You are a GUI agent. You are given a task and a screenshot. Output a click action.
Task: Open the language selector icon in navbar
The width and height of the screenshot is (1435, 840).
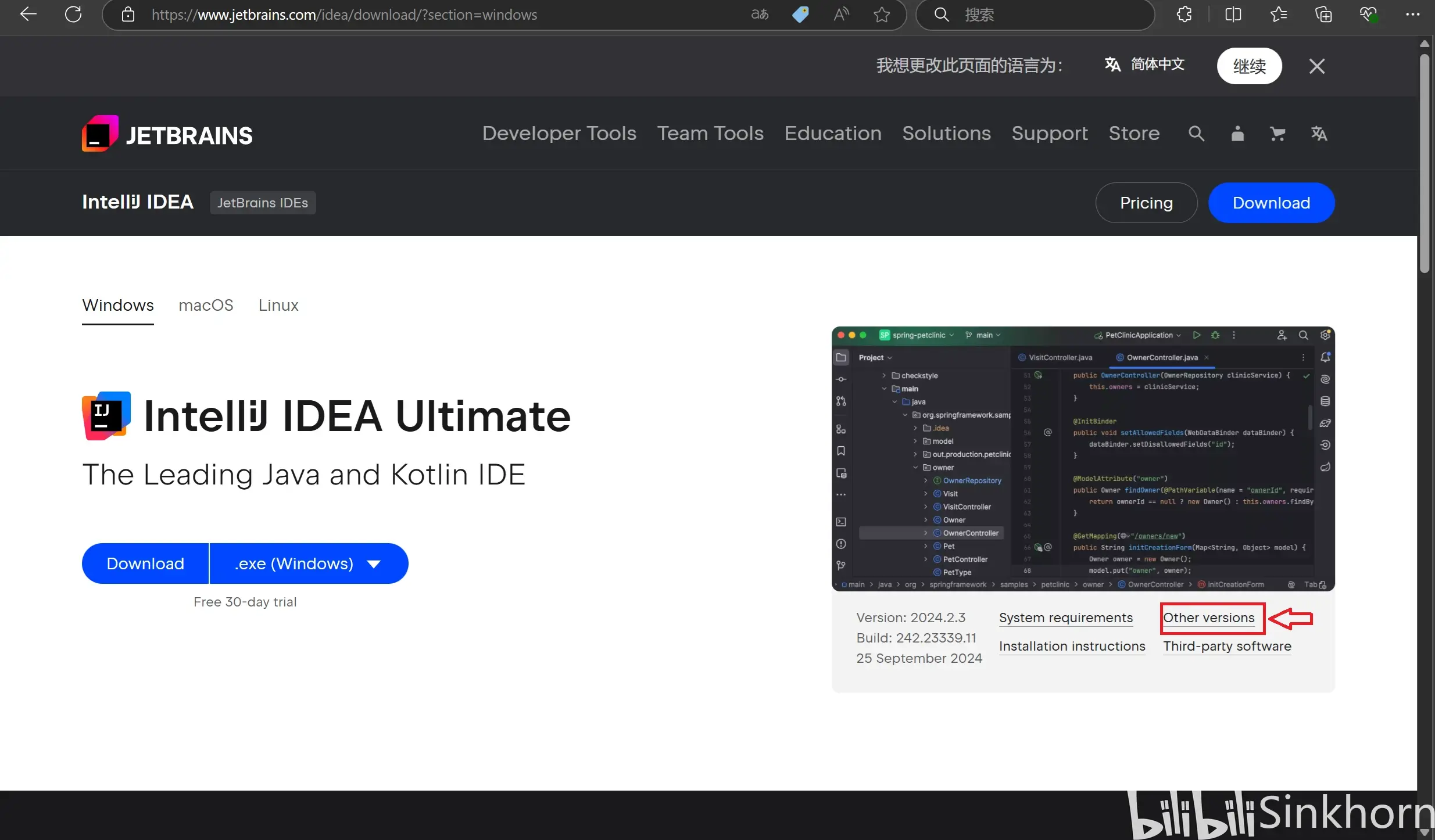coord(1319,134)
